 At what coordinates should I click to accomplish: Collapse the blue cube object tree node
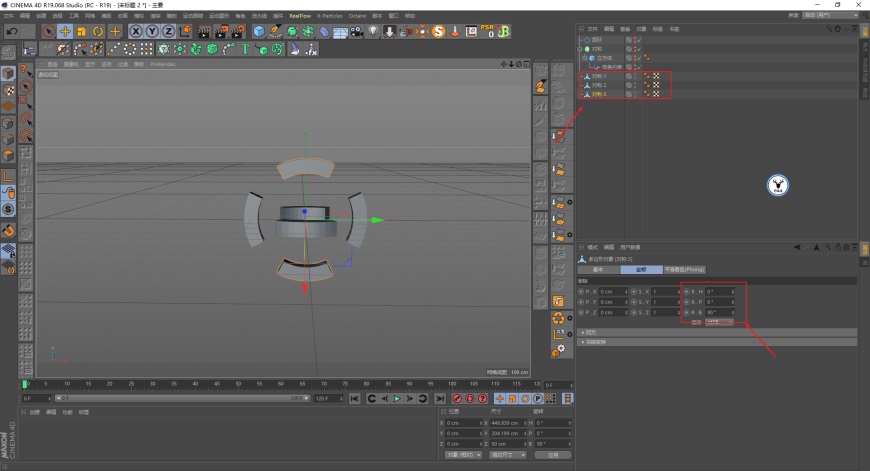584,58
